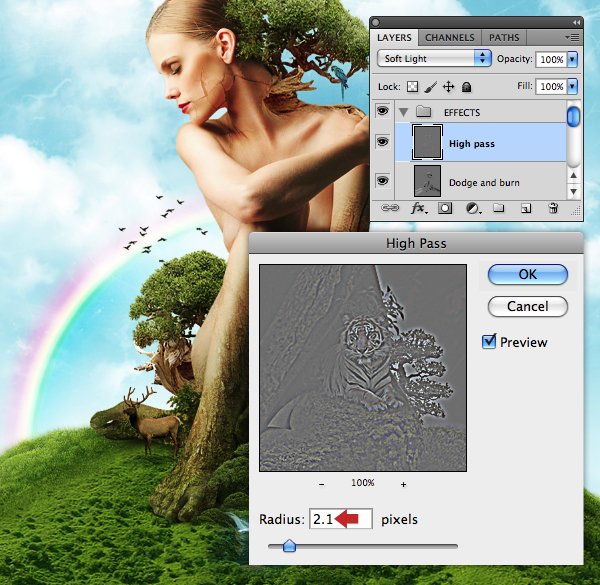600x585 pixels.
Task: Click Cancel in High Pass dialog
Action: 528,306
